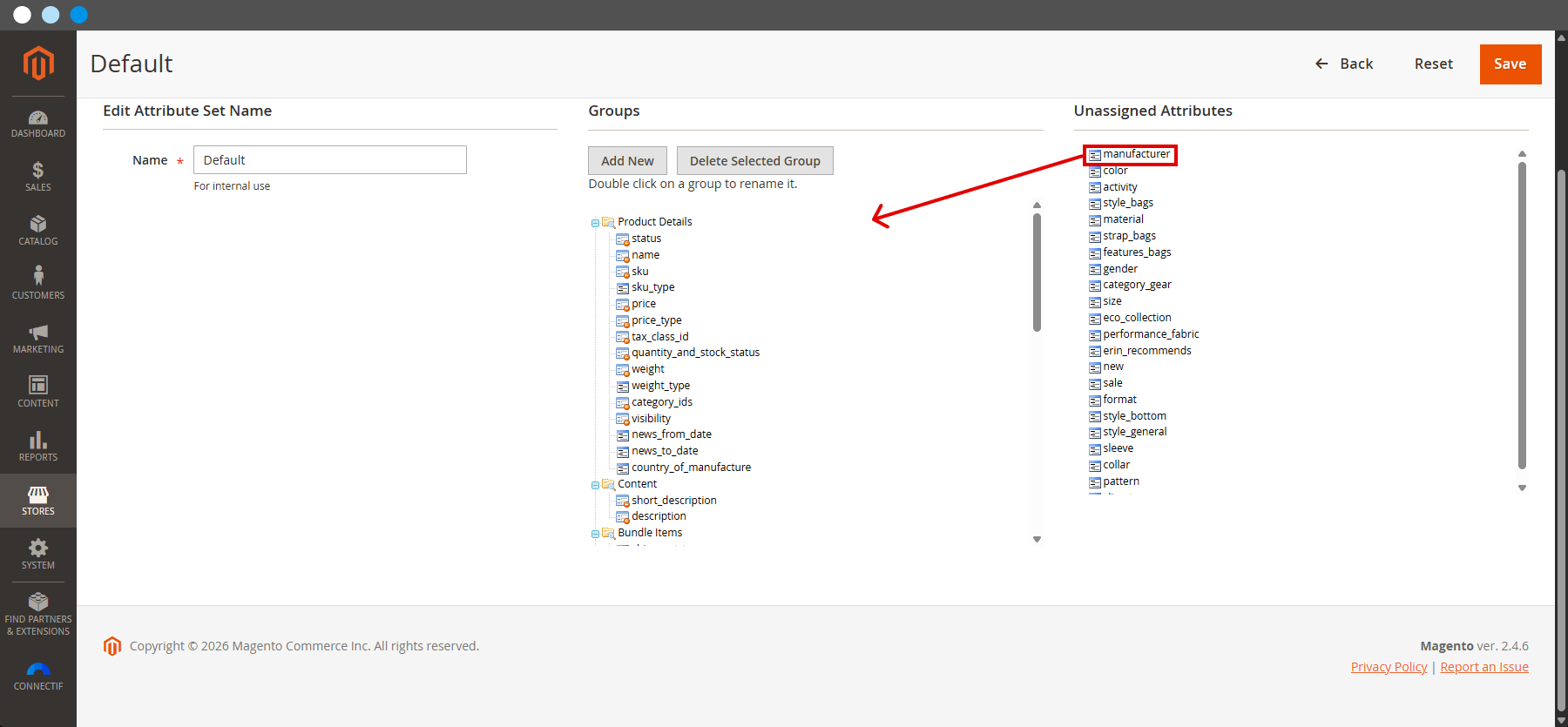The image size is (1568, 727).
Task: Click the Back arrow button
Action: click(x=1343, y=64)
